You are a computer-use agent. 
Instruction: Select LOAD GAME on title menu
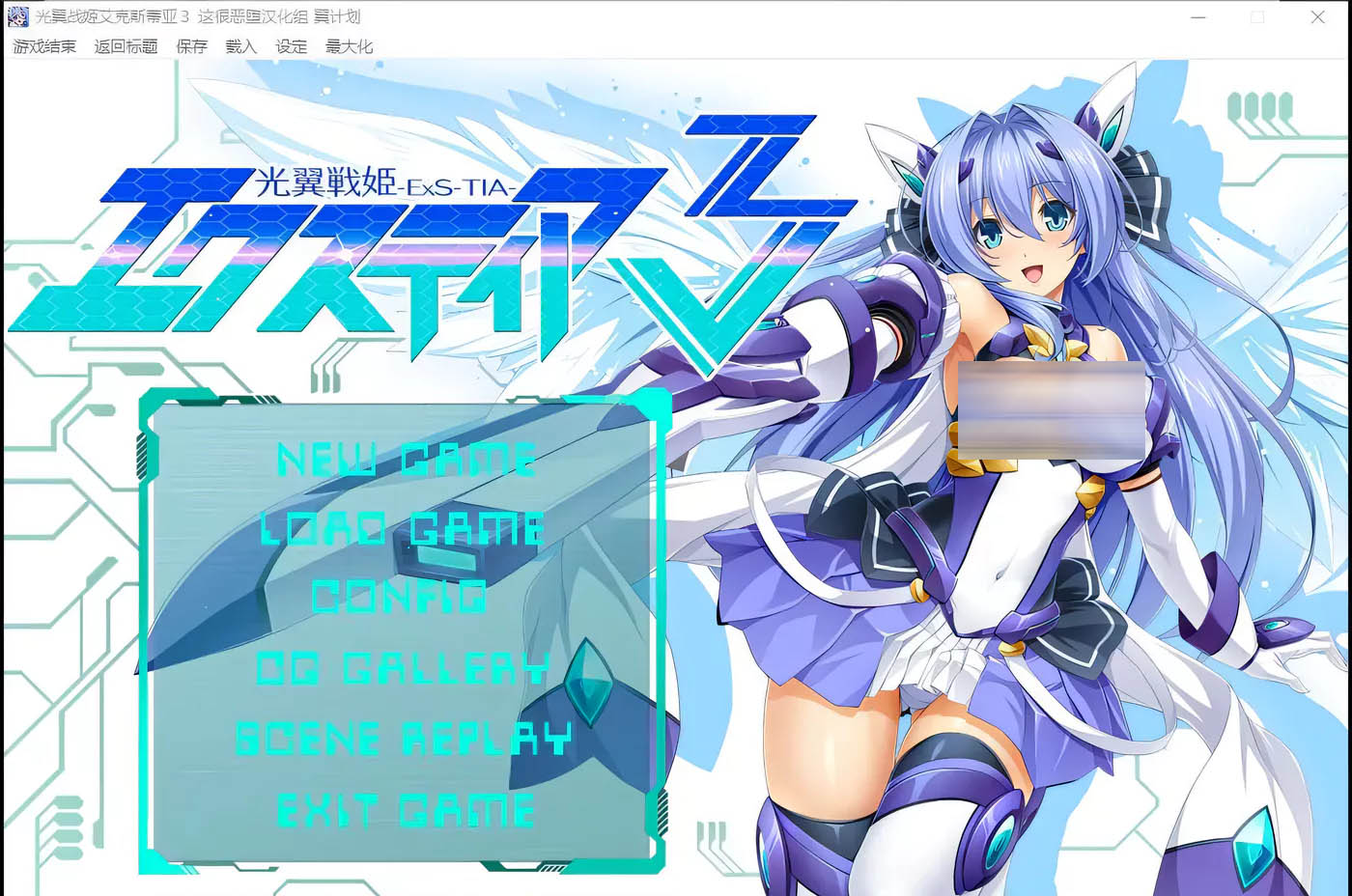pyautogui.click(x=403, y=529)
